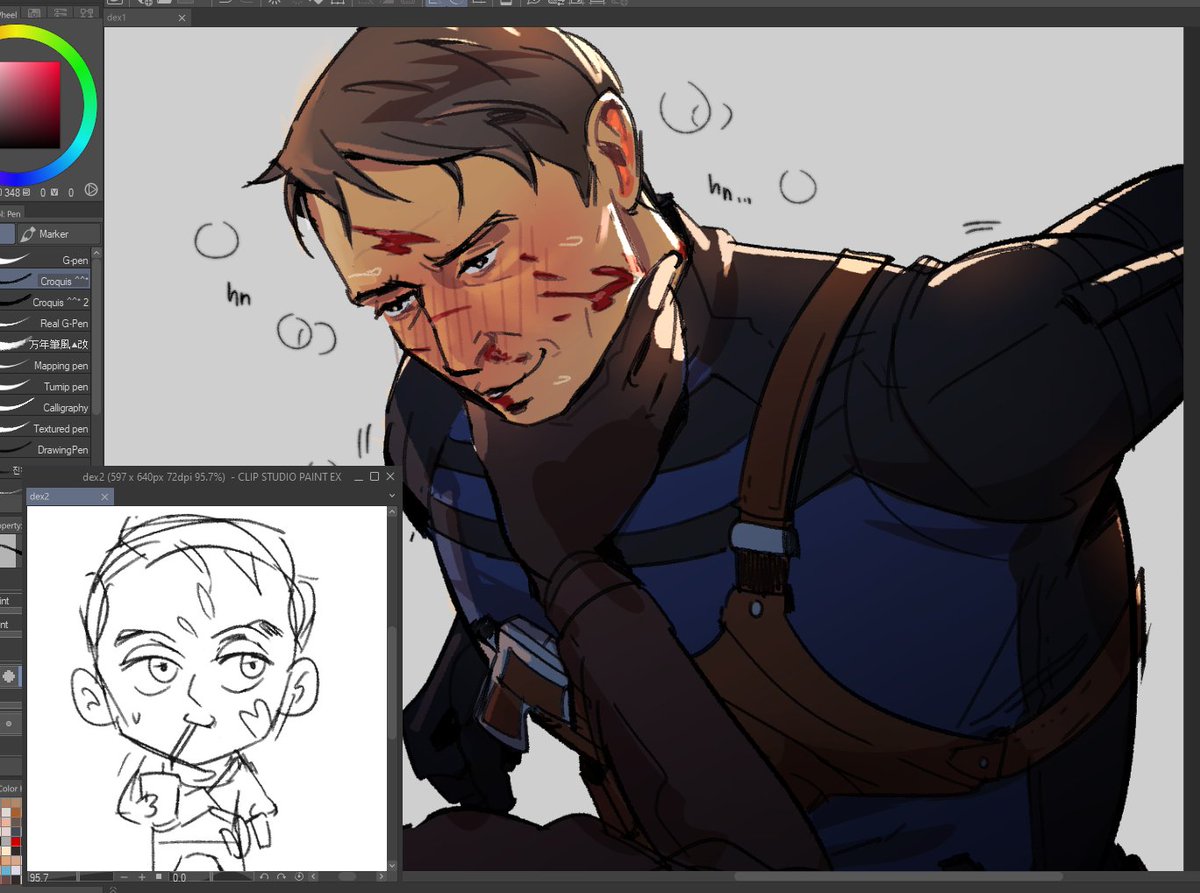The width and height of the screenshot is (1200, 893).
Task: Choose the Turnip pen brush
Action: 47,387
